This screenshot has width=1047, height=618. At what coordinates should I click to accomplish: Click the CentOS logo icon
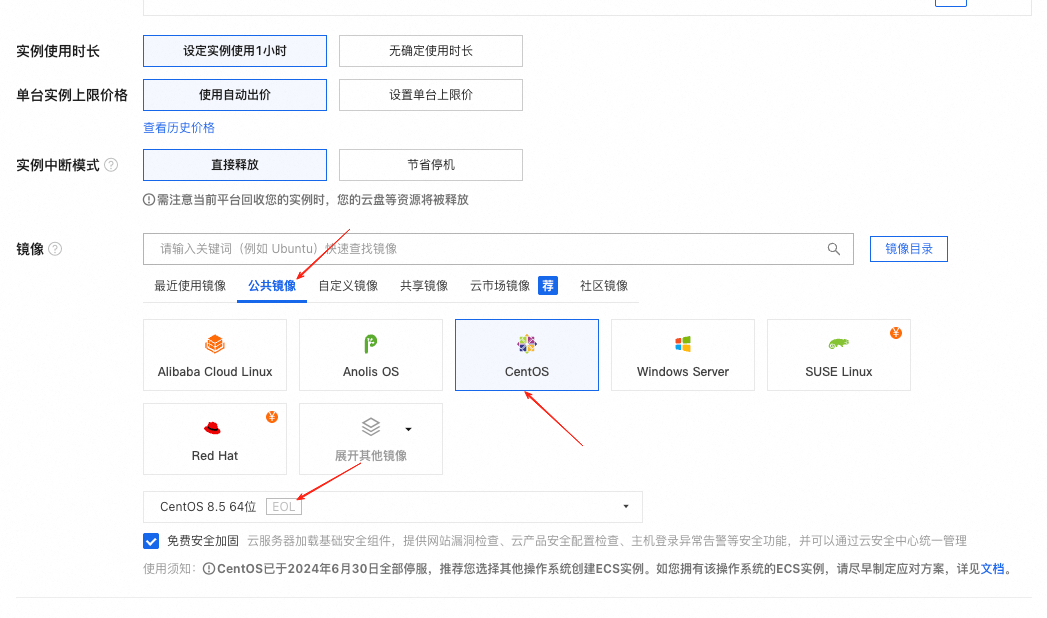point(527,344)
